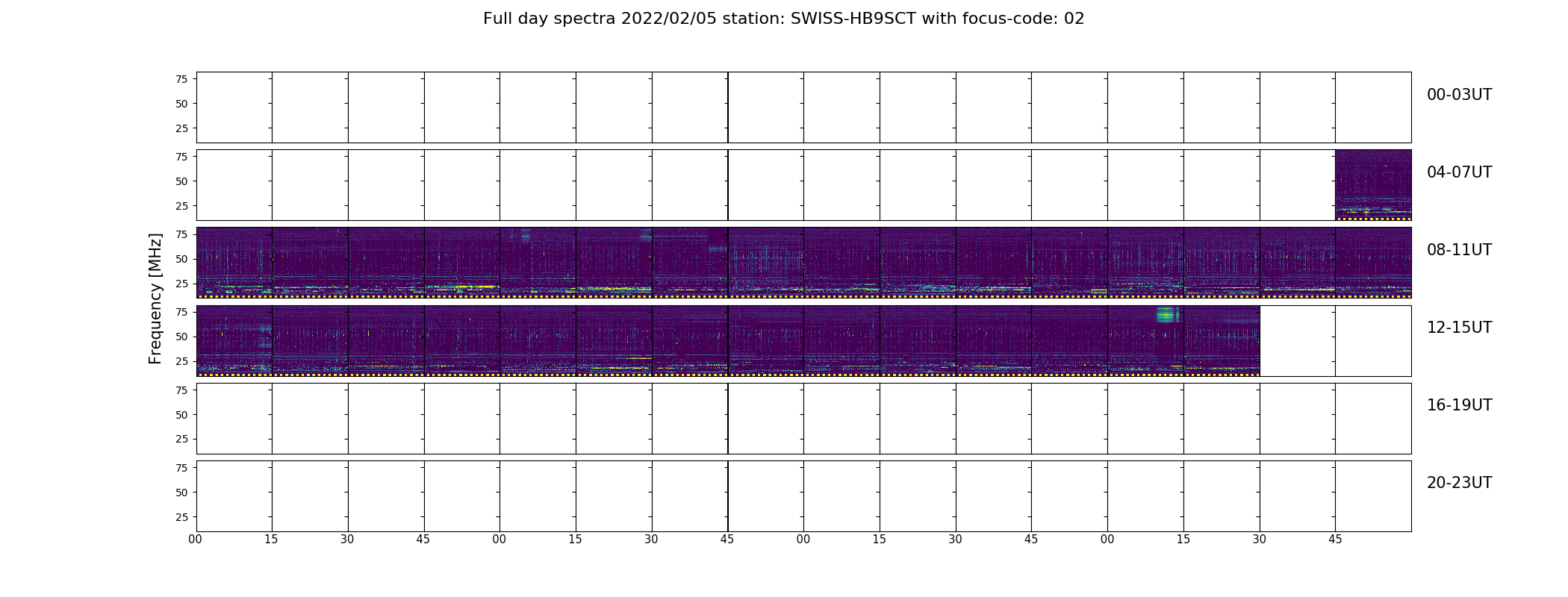Image resolution: width=1568 pixels, height=597 pixels.
Task: Open the last spectrogram panel of the 08-11UT row
Action: pos(1373,263)
